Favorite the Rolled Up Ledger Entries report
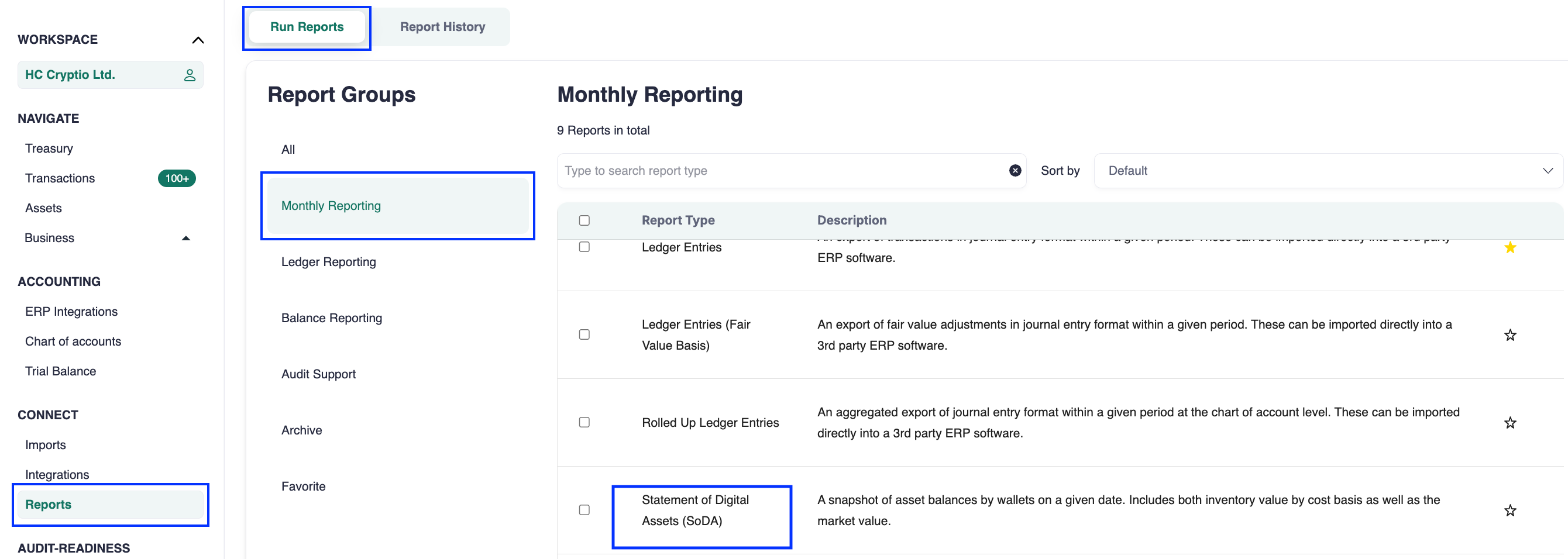The width and height of the screenshot is (1568, 559). 1509,423
